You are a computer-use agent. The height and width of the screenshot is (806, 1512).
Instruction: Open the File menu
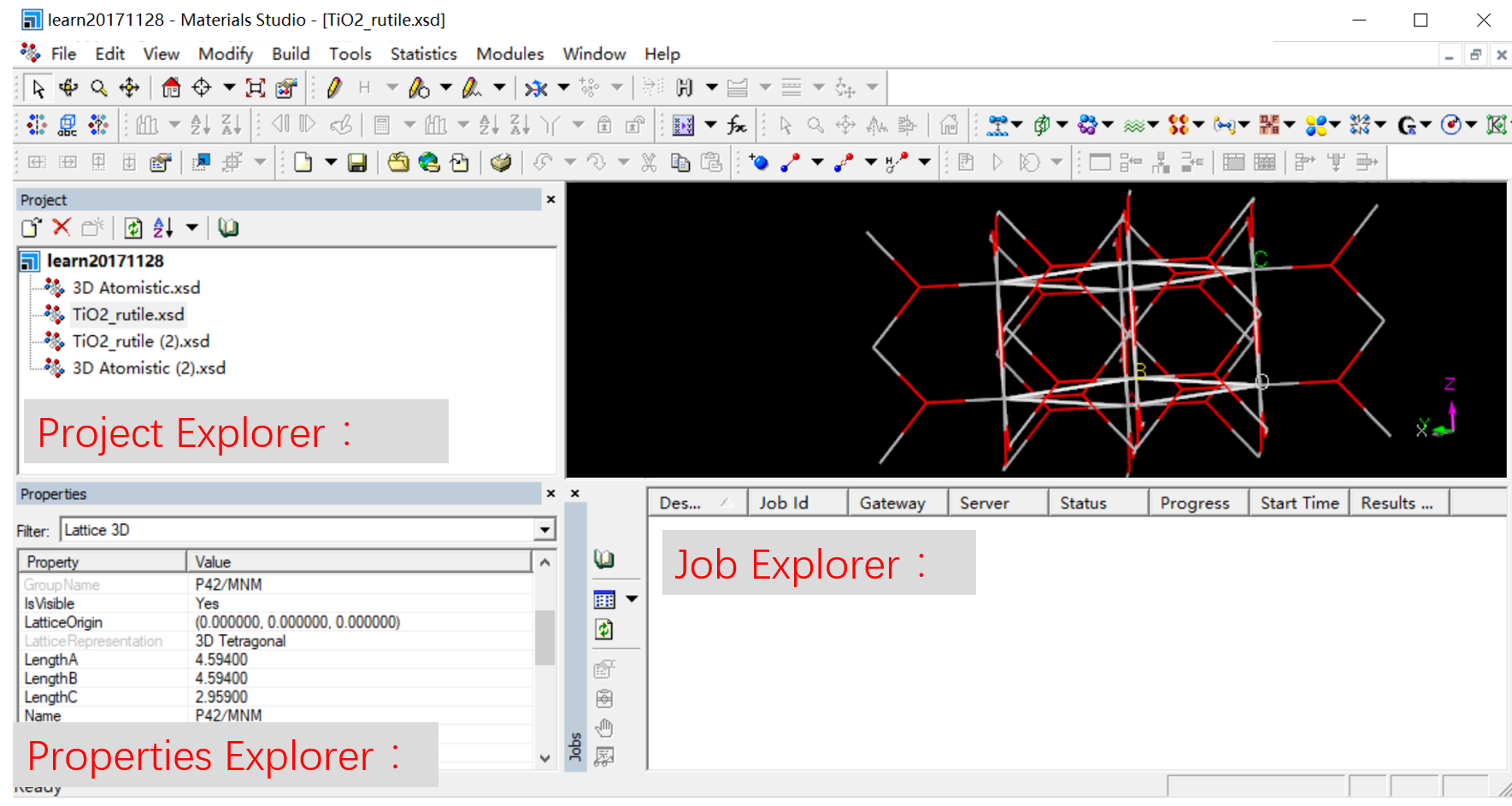click(x=63, y=54)
